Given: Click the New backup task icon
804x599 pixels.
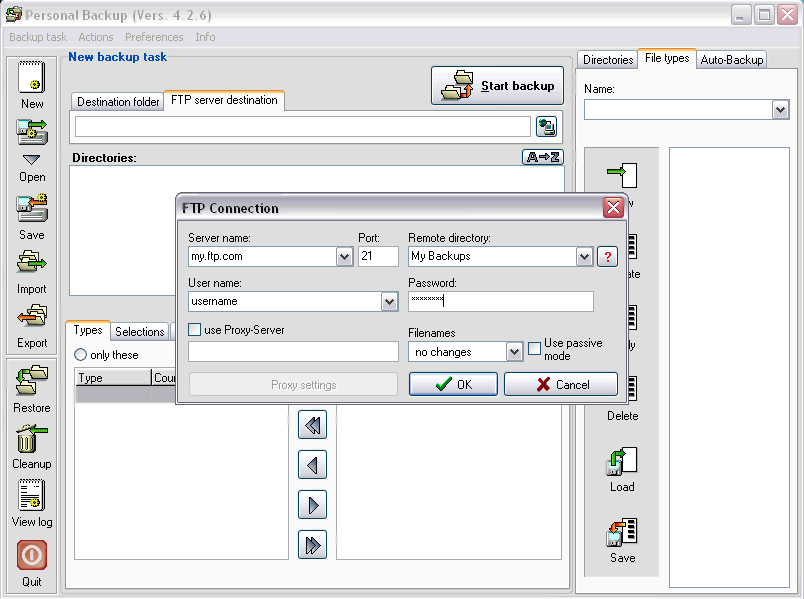Looking at the screenshot, I should pyautogui.click(x=32, y=77).
